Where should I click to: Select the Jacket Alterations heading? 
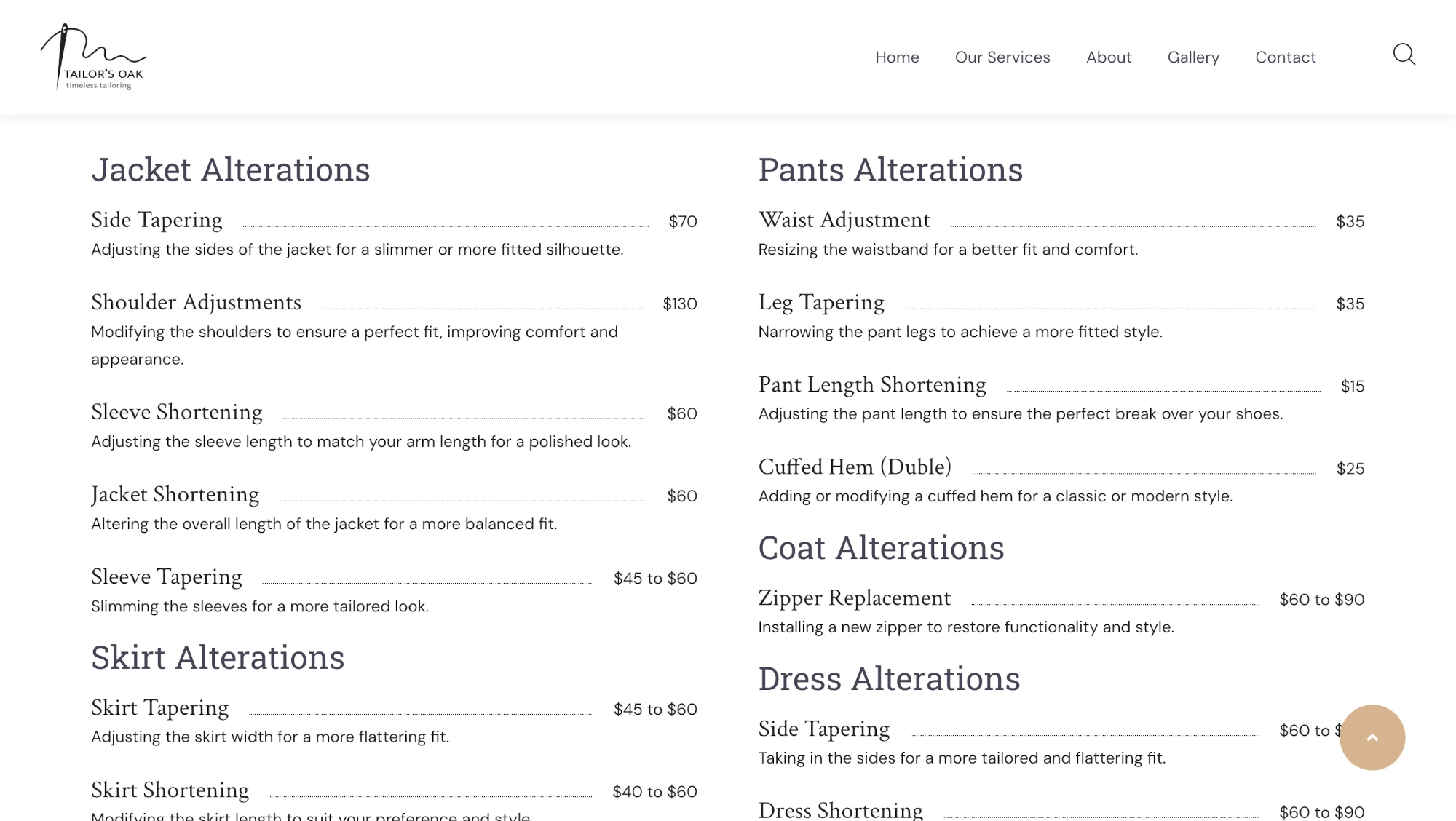pos(231,170)
